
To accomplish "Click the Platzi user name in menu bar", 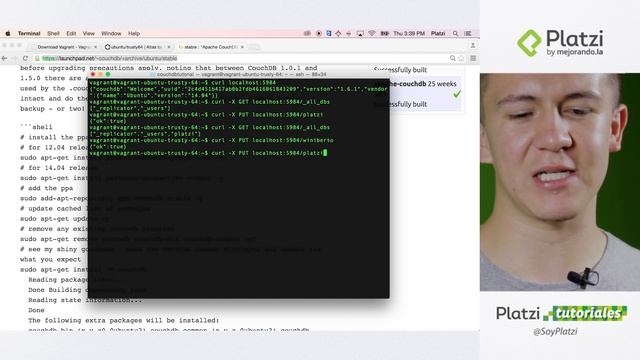I will pyautogui.click(x=438, y=33).
